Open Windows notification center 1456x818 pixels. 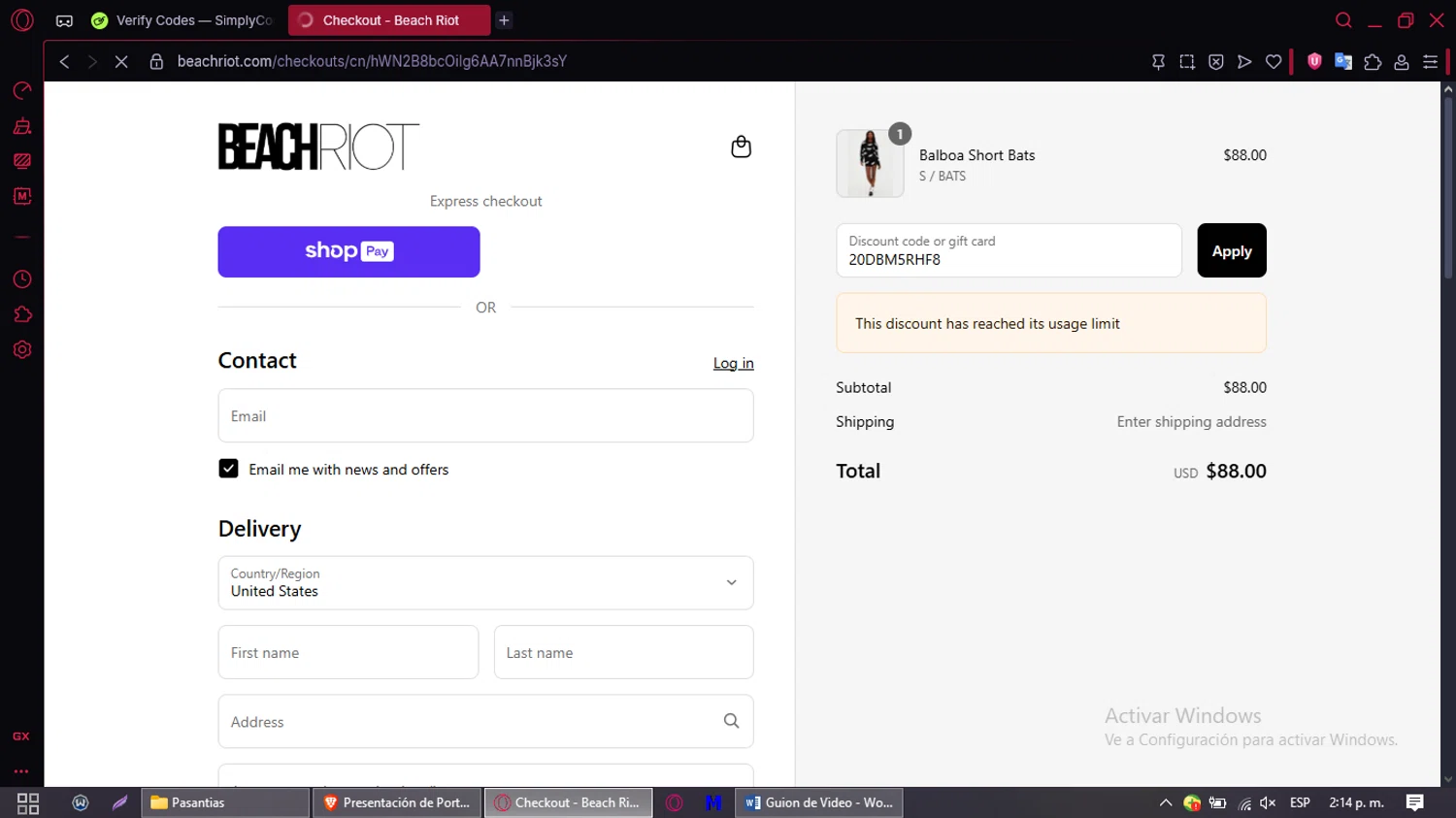tap(1414, 802)
